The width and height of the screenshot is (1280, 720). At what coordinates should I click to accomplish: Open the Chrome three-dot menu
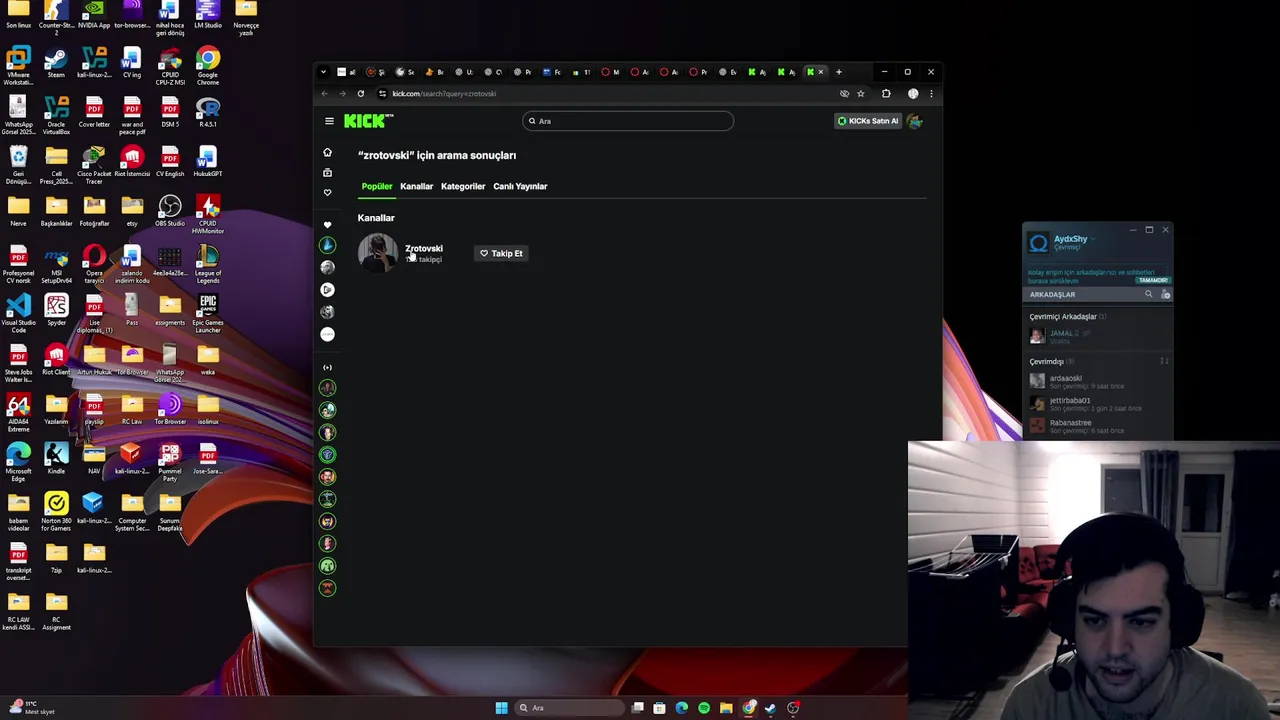[x=931, y=94]
